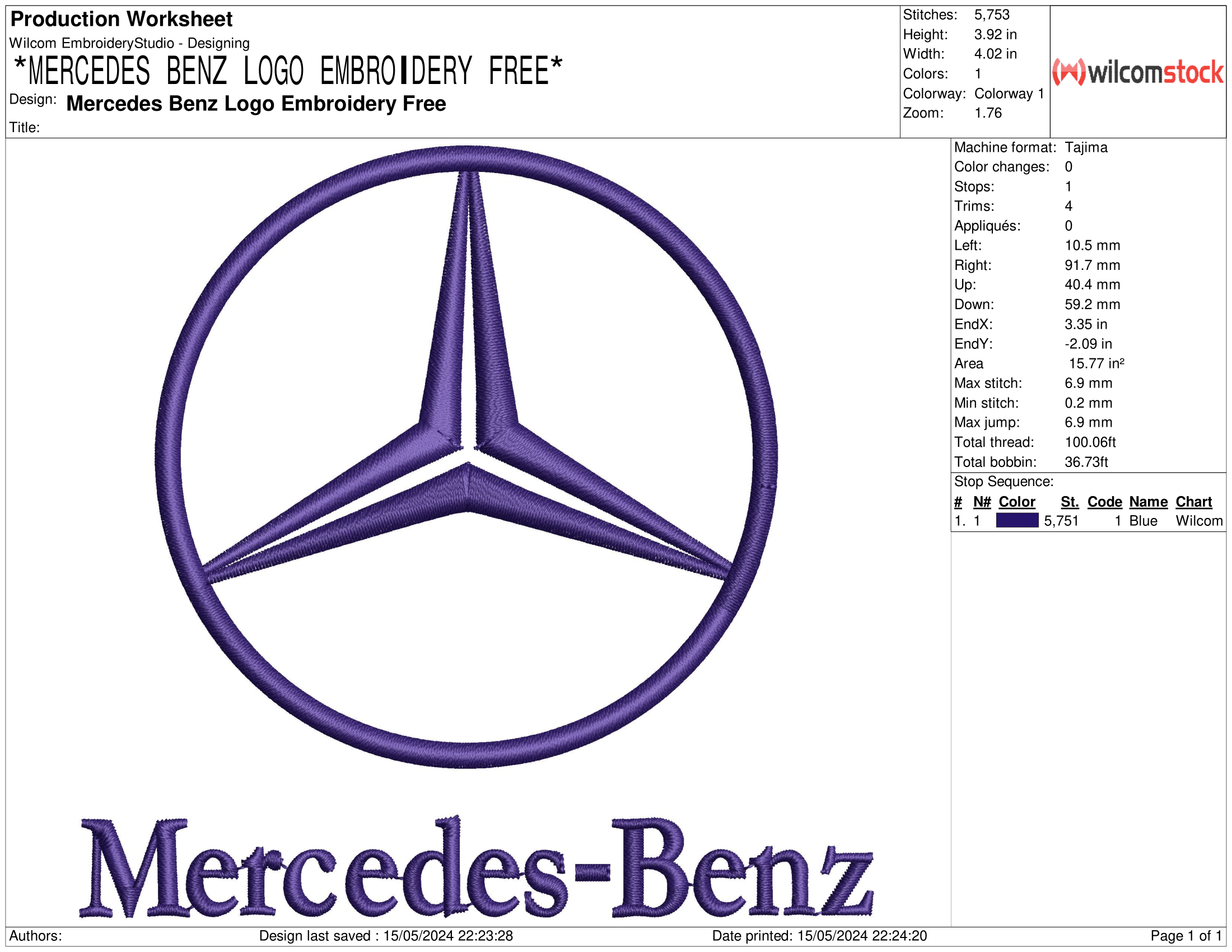Image resolution: width=1232 pixels, height=952 pixels.
Task: Click the blue thread color swatch
Action: click(x=1017, y=521)
